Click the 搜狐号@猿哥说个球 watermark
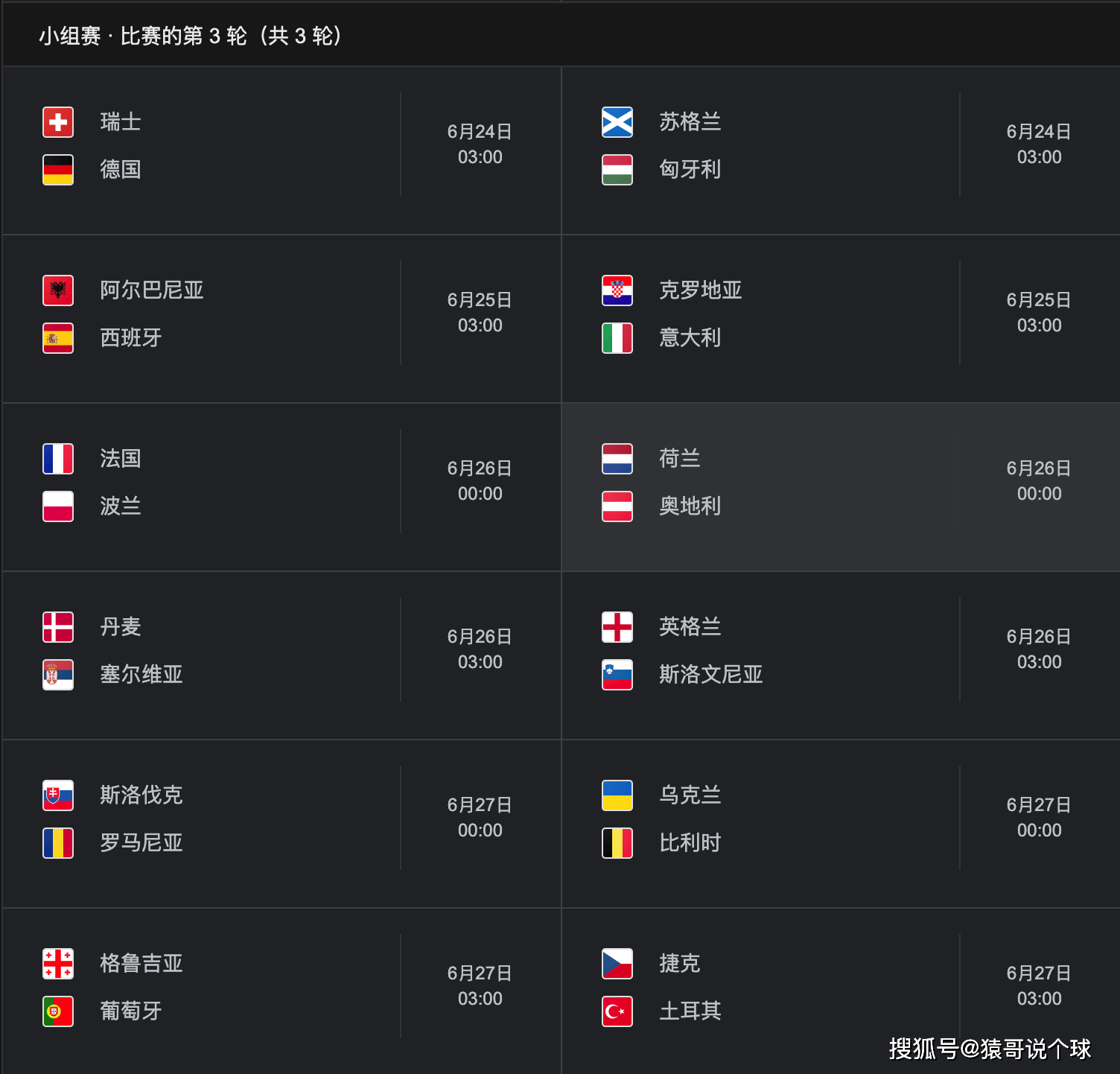 990,1049
